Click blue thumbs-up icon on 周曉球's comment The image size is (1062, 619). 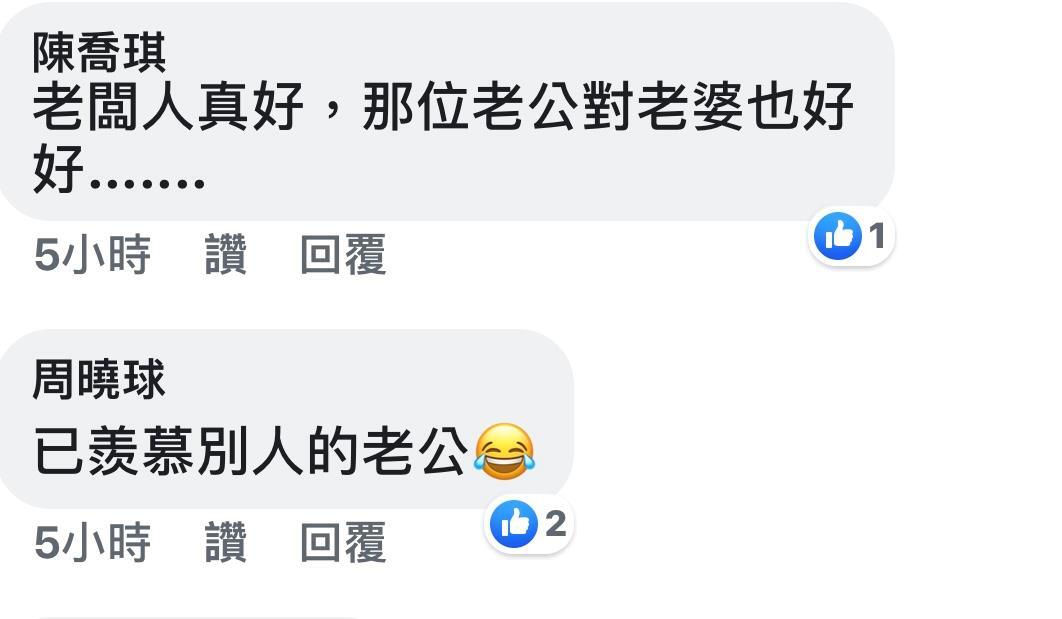click(514, 524)
